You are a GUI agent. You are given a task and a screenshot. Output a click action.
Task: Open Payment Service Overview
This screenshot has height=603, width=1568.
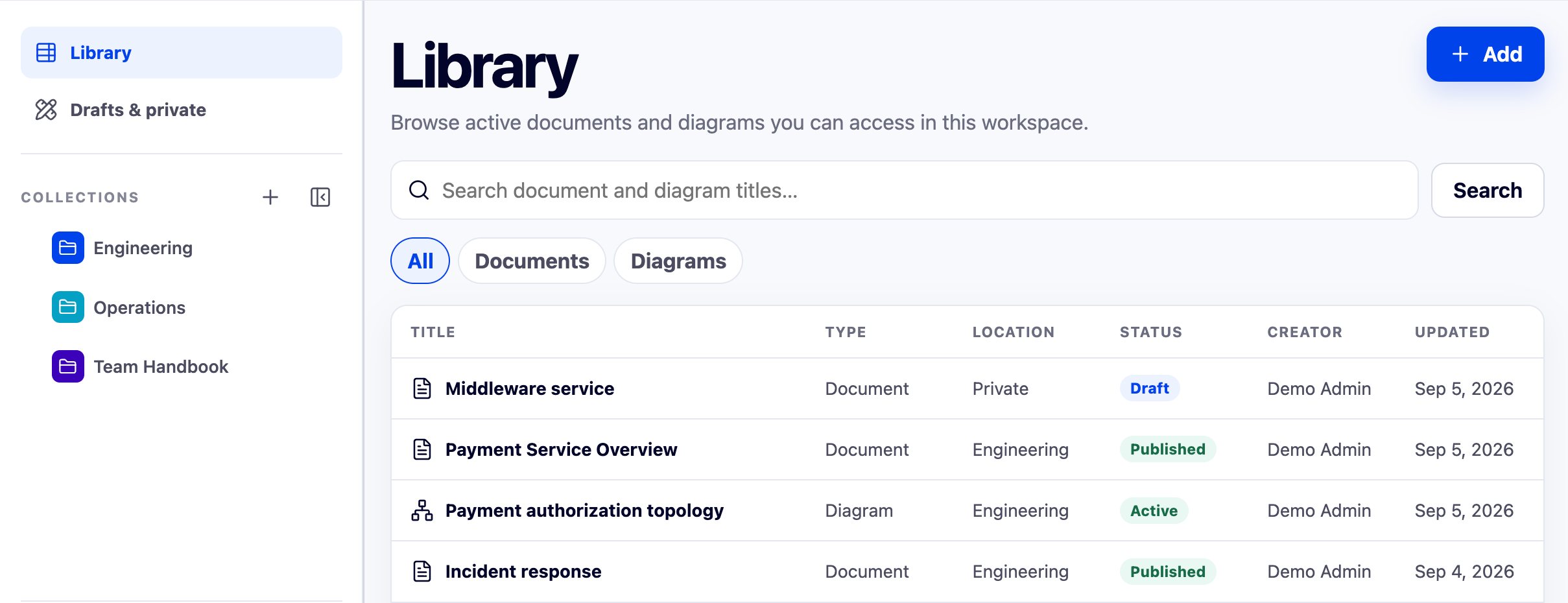point(561,449)
